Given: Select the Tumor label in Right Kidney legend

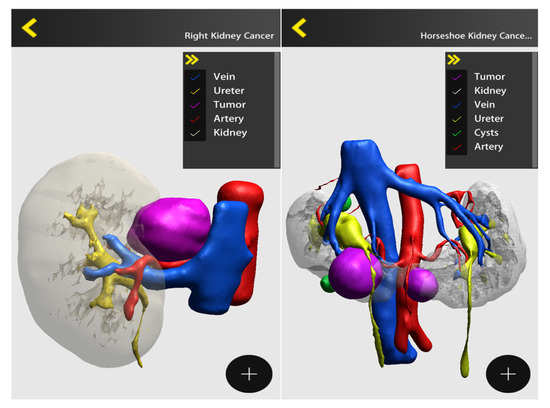Looking at the screenshot, I should point(229,105).
